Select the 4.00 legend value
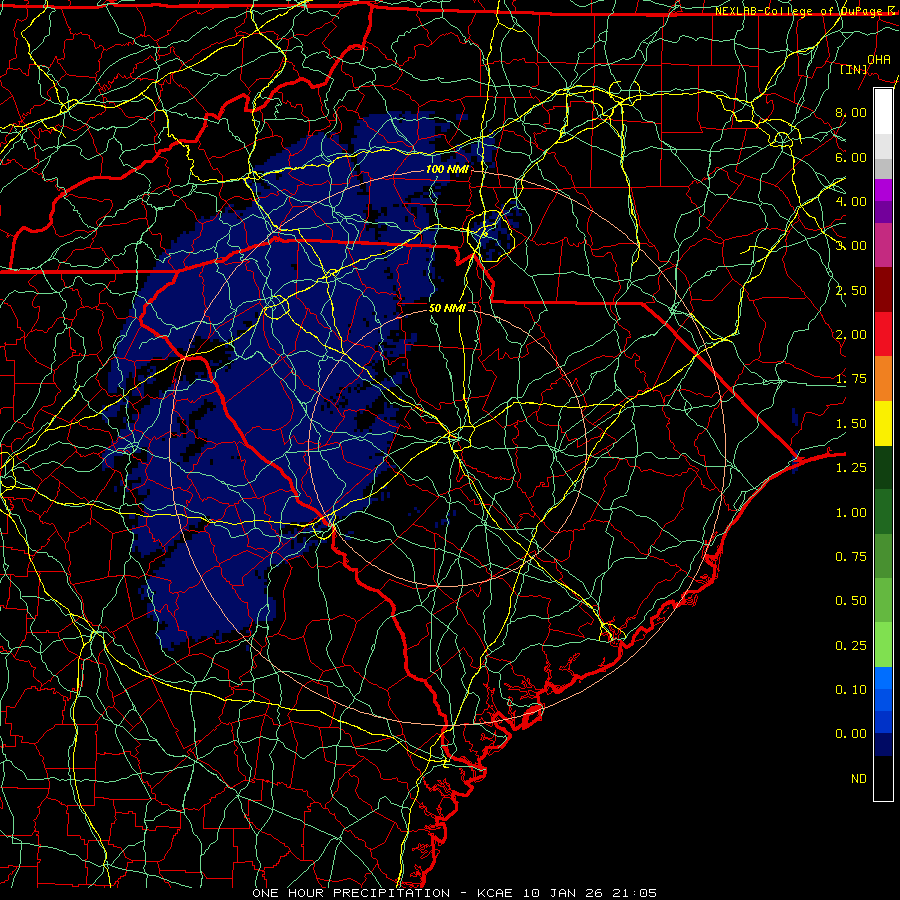 coord(851,201)
